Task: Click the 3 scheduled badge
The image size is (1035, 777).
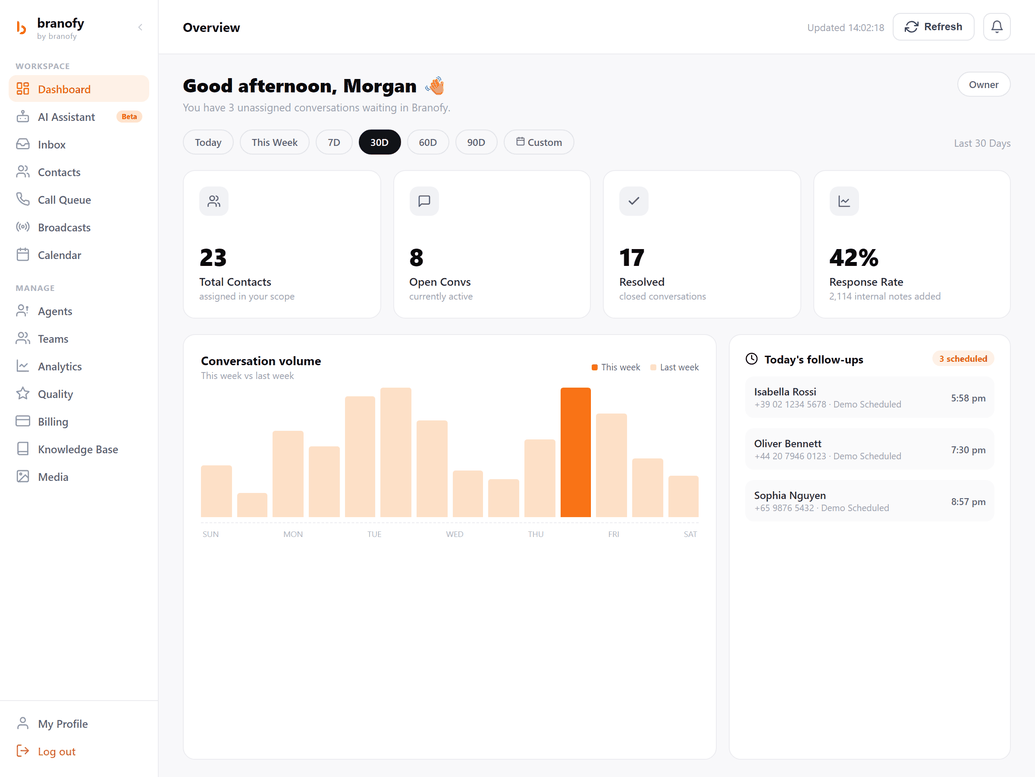Action: point(963,359)
